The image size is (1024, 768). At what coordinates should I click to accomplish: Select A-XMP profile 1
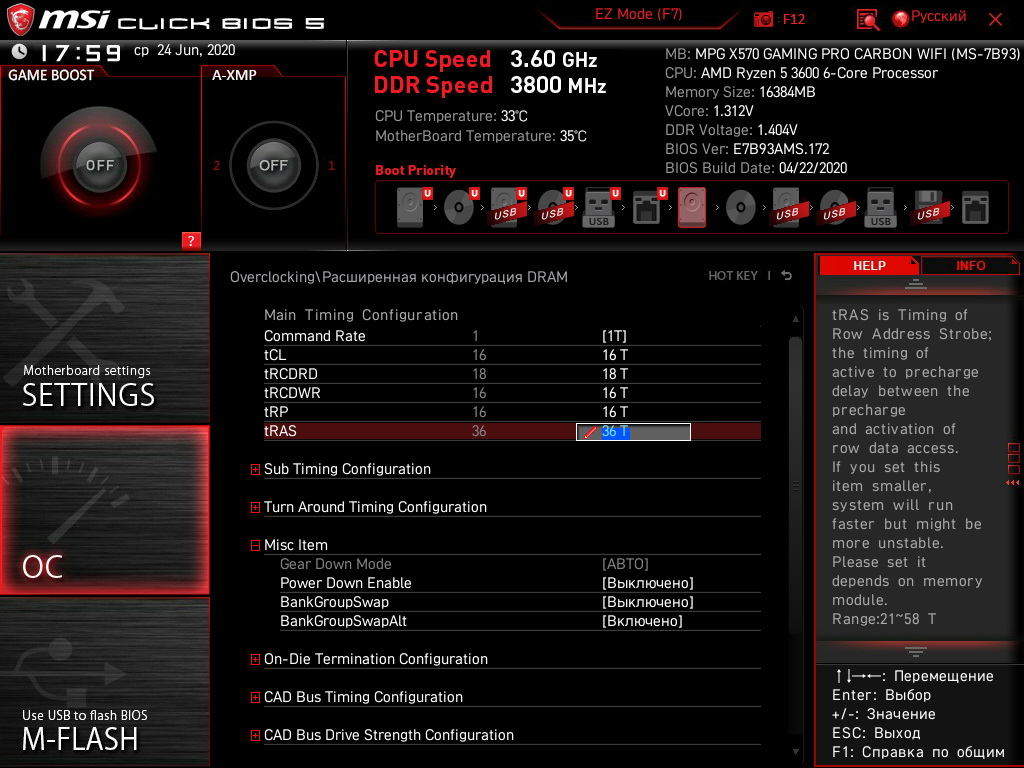tap(331, 166)
